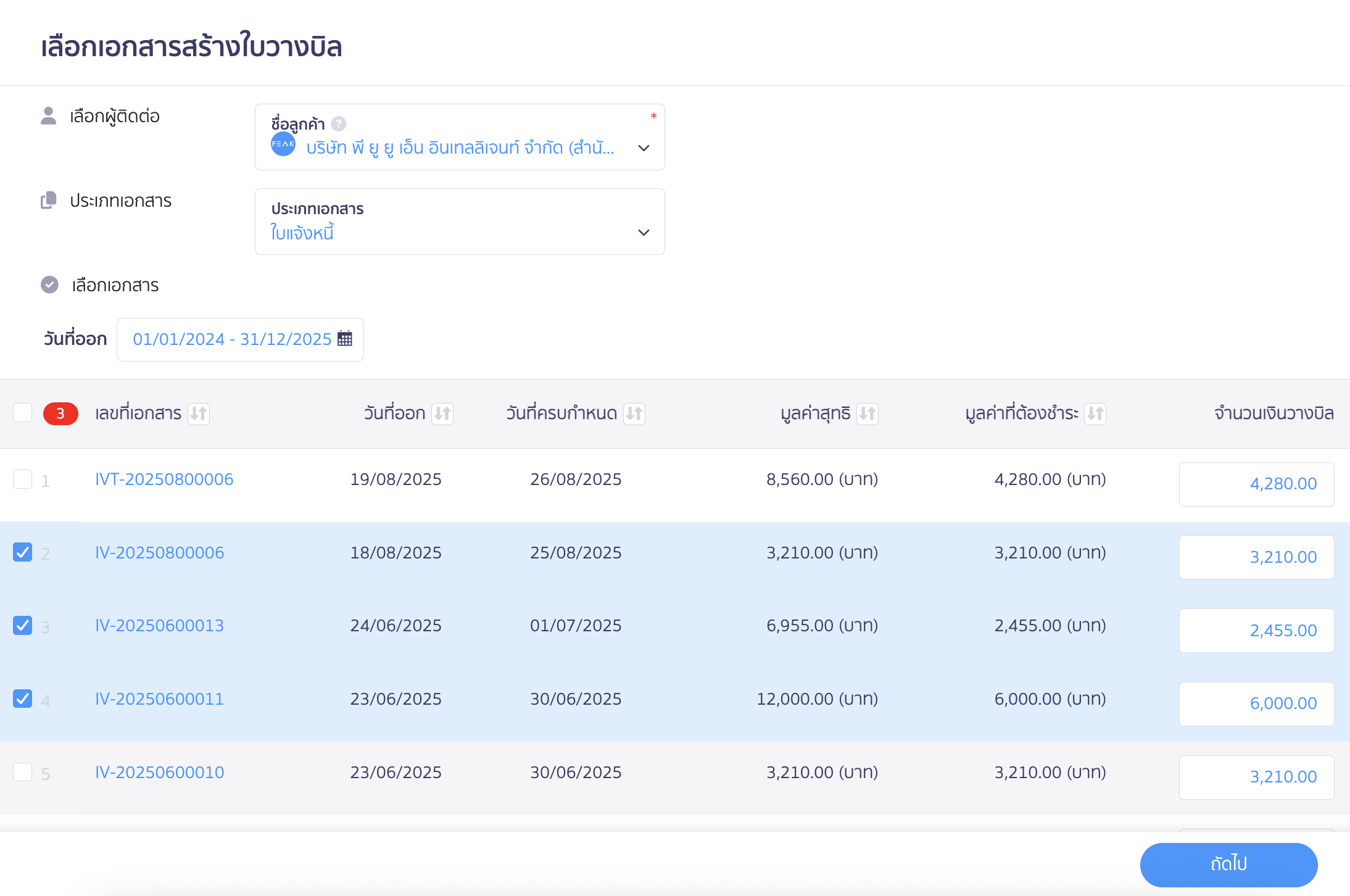Screen dimensions: 1350x896
Task: Sort by outstanding amount column icon
Action: (1095, 413)
